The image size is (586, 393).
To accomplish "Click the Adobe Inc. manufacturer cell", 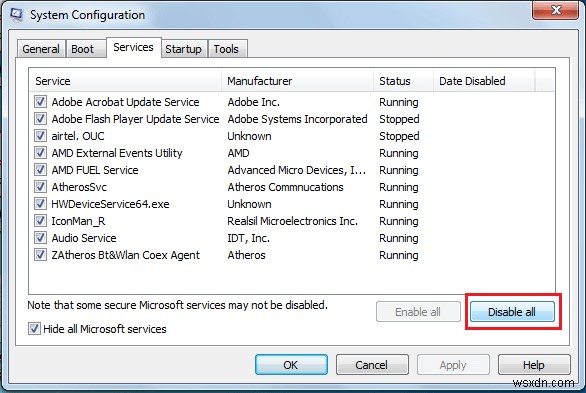I will point(253,102).
